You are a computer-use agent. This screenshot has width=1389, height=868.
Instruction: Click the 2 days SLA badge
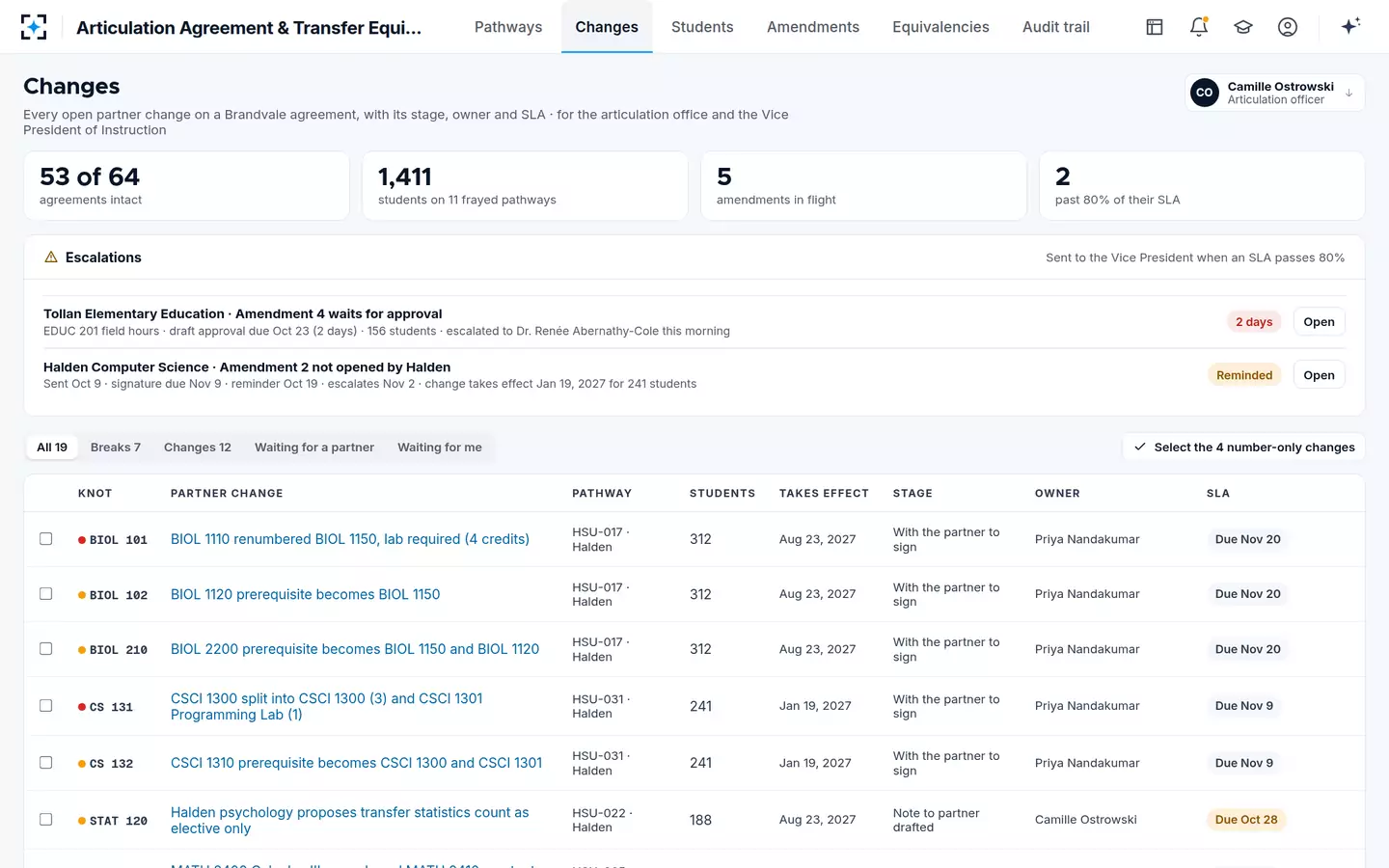tap(1254, 322)
